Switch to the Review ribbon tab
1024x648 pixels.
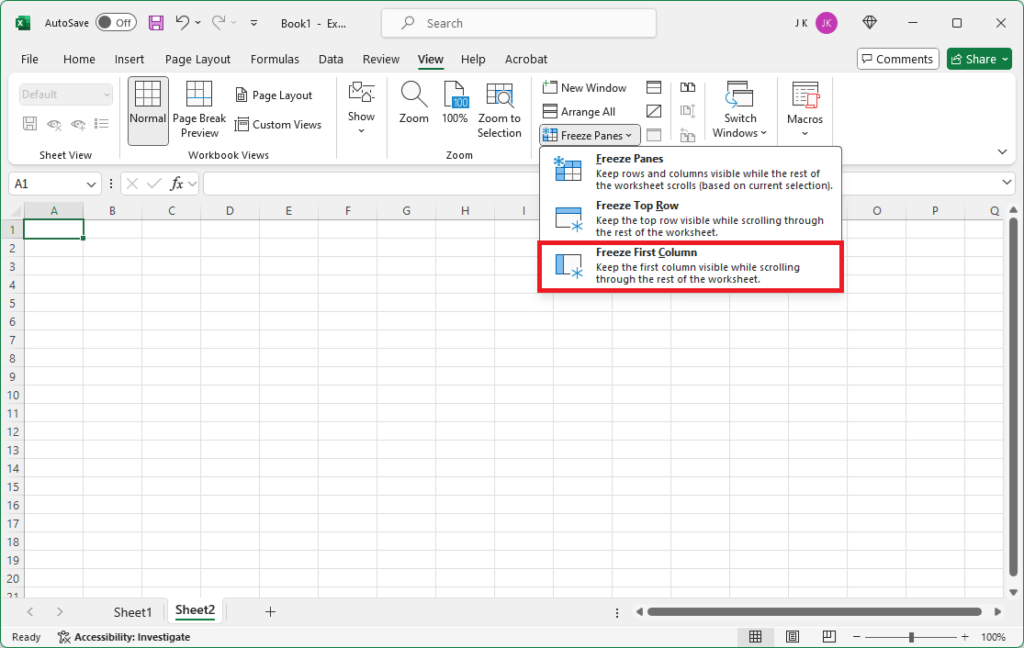[381, 59]
